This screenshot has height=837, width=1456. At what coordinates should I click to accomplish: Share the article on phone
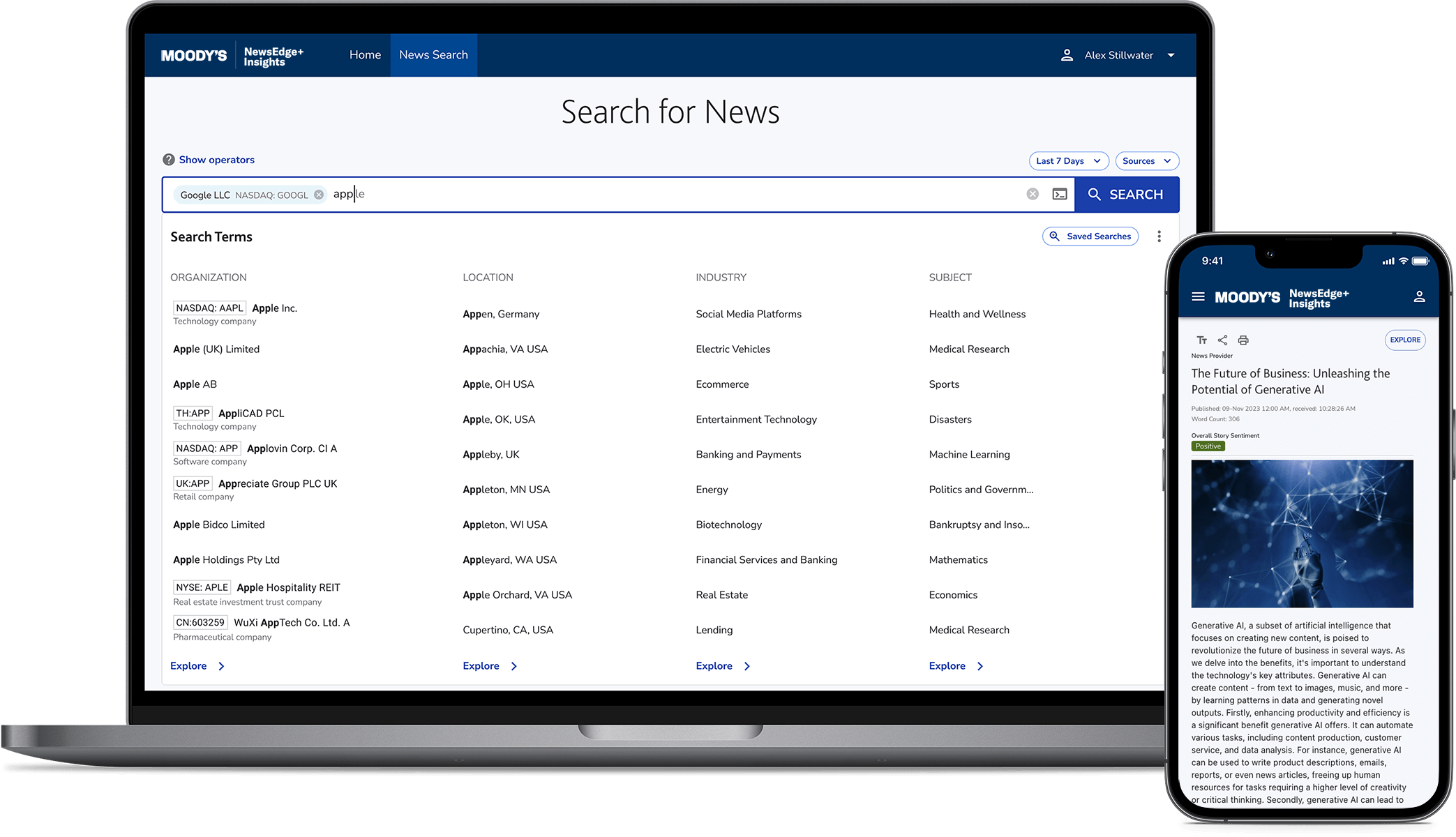(x=1222, y=340)
